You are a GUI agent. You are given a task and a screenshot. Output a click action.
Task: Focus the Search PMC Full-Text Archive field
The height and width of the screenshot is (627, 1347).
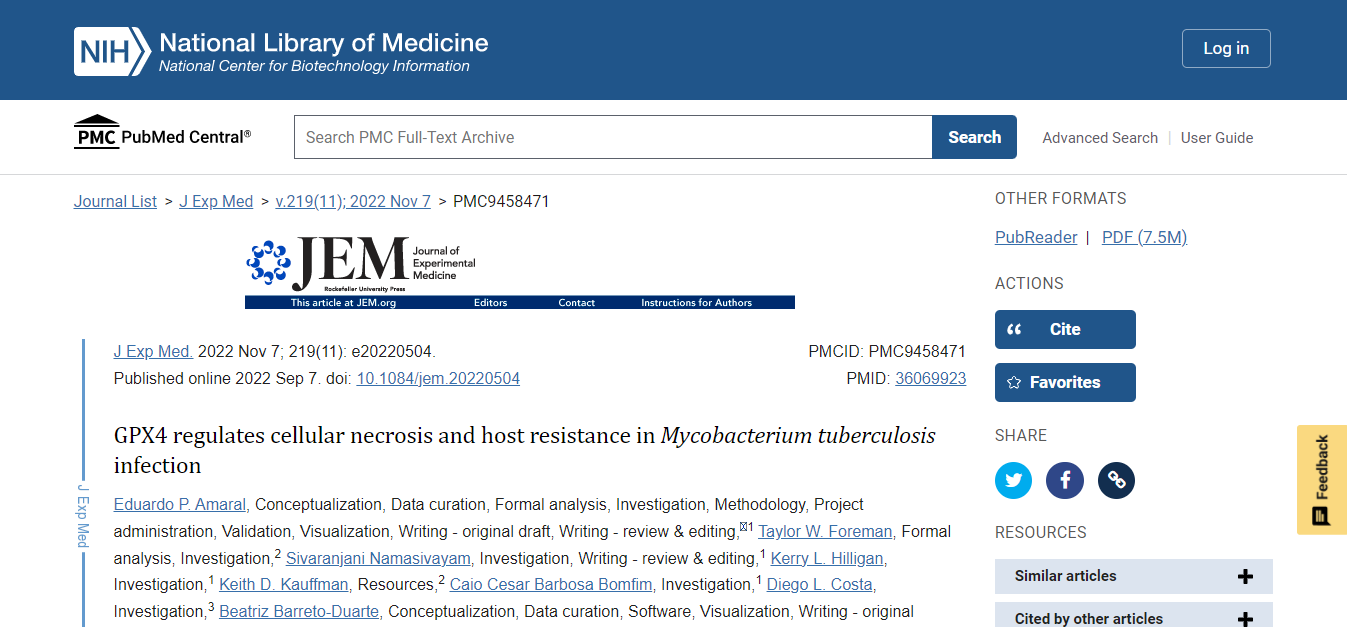pos(613,137)
